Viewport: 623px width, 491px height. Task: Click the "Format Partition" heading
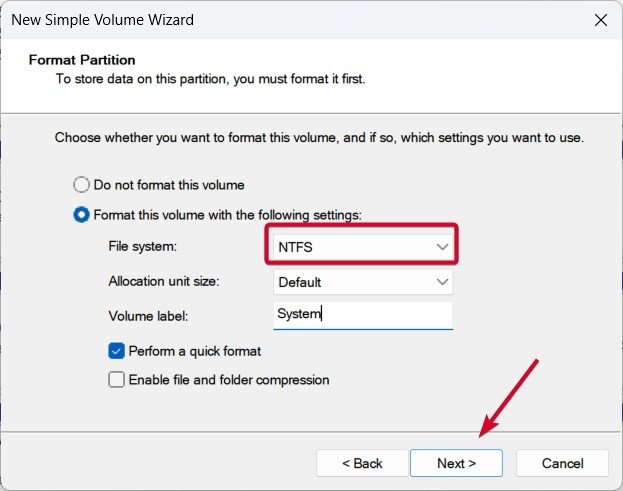[x=82, y=60]
